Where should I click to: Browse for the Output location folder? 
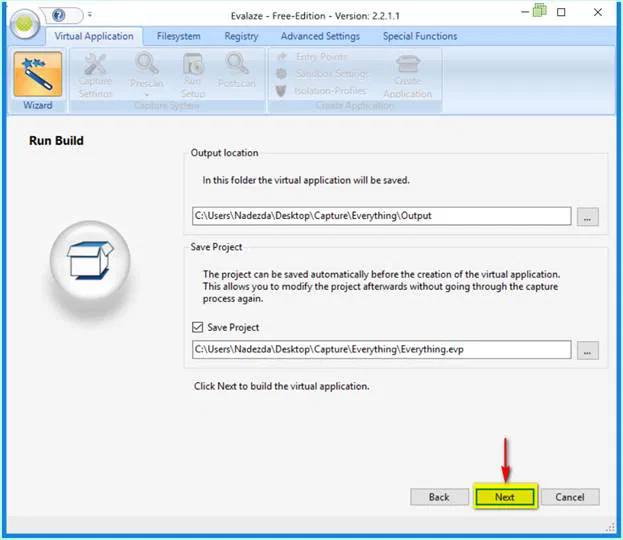(x=588, y=217)
